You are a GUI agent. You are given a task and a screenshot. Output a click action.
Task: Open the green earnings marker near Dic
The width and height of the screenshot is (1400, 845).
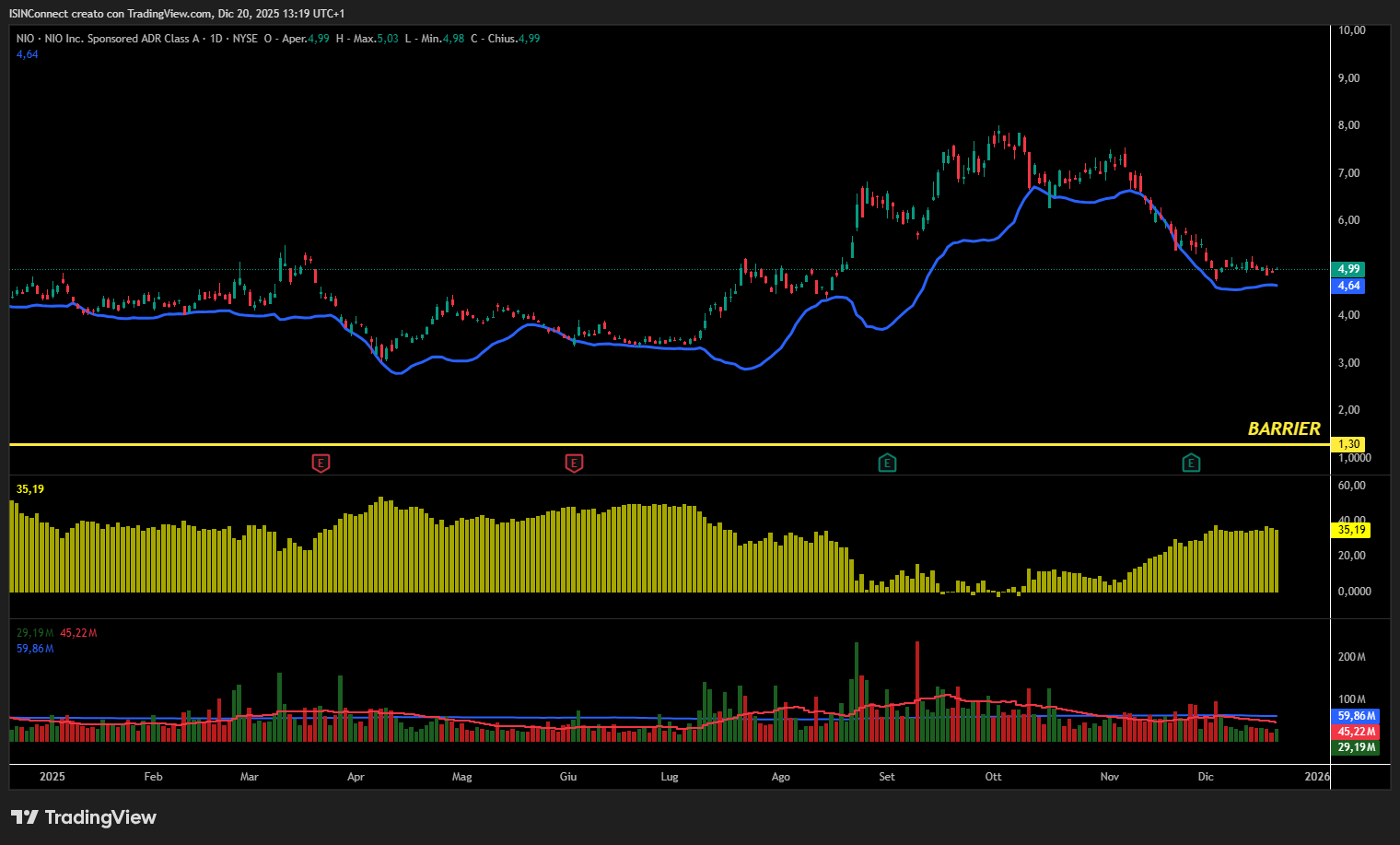(1191, 463)
